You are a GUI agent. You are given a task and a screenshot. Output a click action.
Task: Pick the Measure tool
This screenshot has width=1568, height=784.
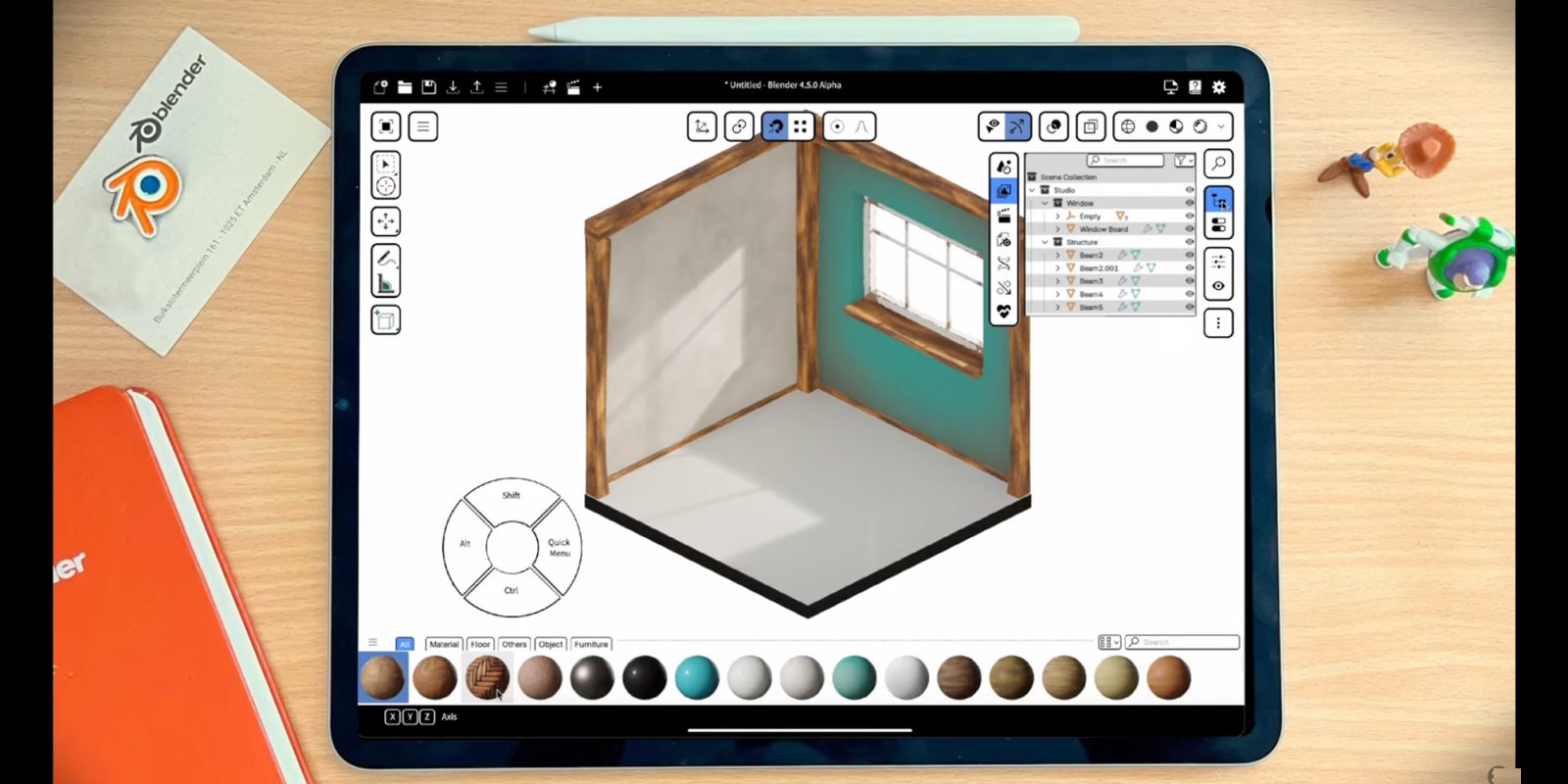tap(386, 284)
